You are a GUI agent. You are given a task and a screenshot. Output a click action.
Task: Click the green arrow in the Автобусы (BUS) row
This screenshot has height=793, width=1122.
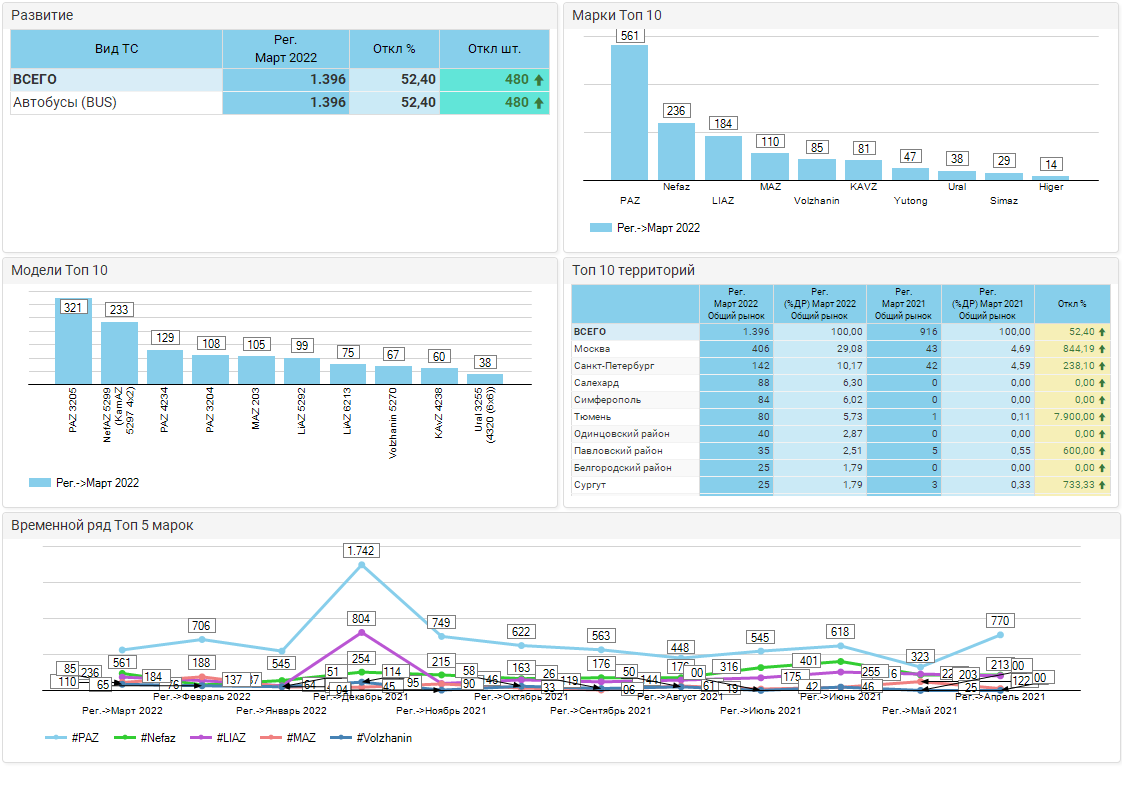click(539, 102)
